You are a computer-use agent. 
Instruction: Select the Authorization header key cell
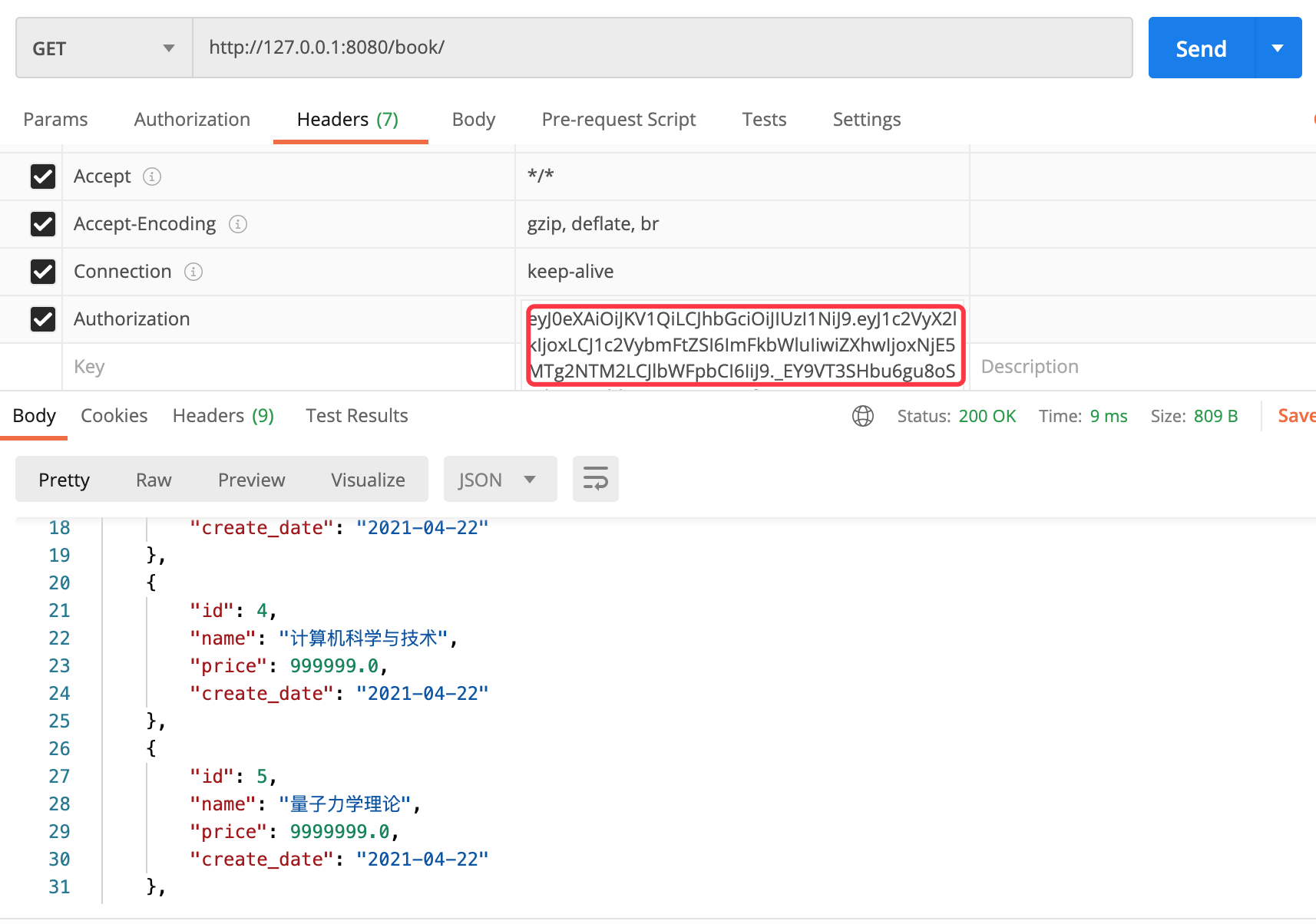pos(288,319)
